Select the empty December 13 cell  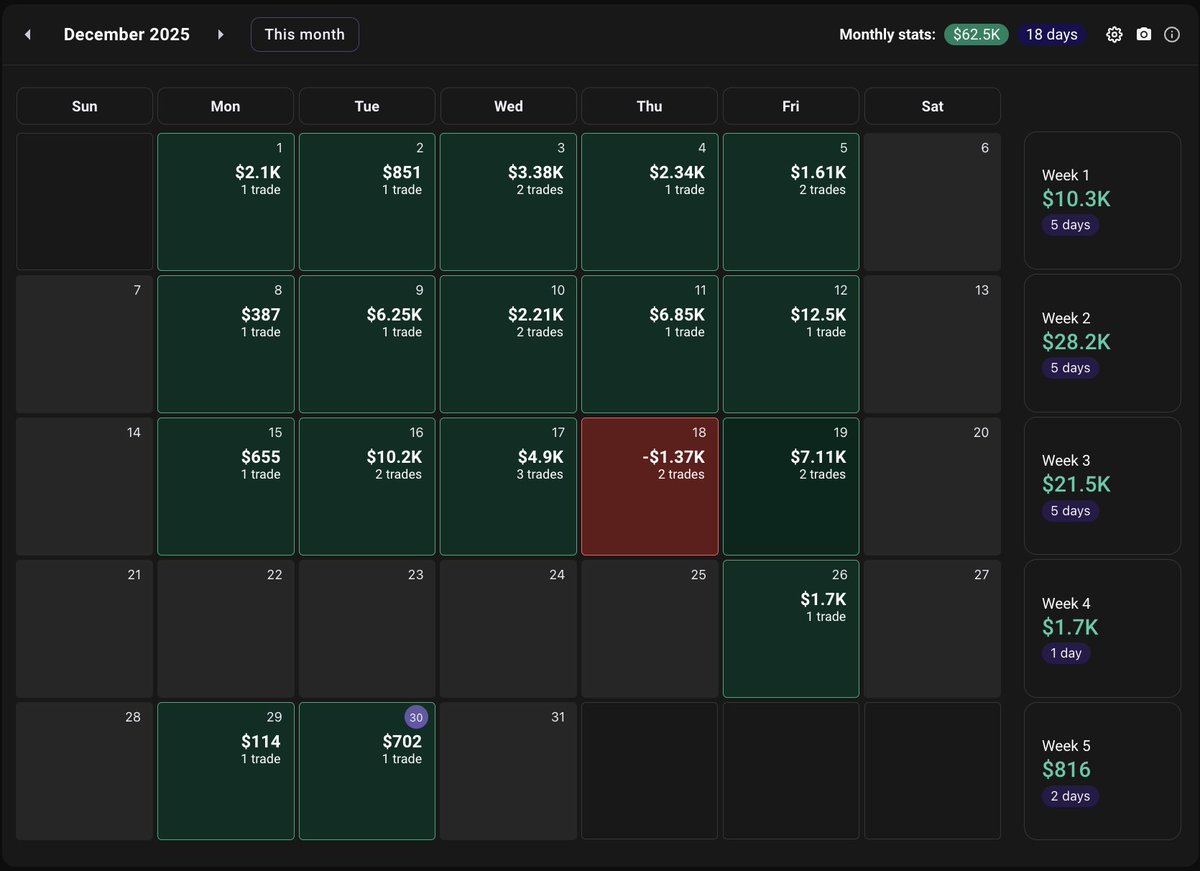click(x=932, y=344)
